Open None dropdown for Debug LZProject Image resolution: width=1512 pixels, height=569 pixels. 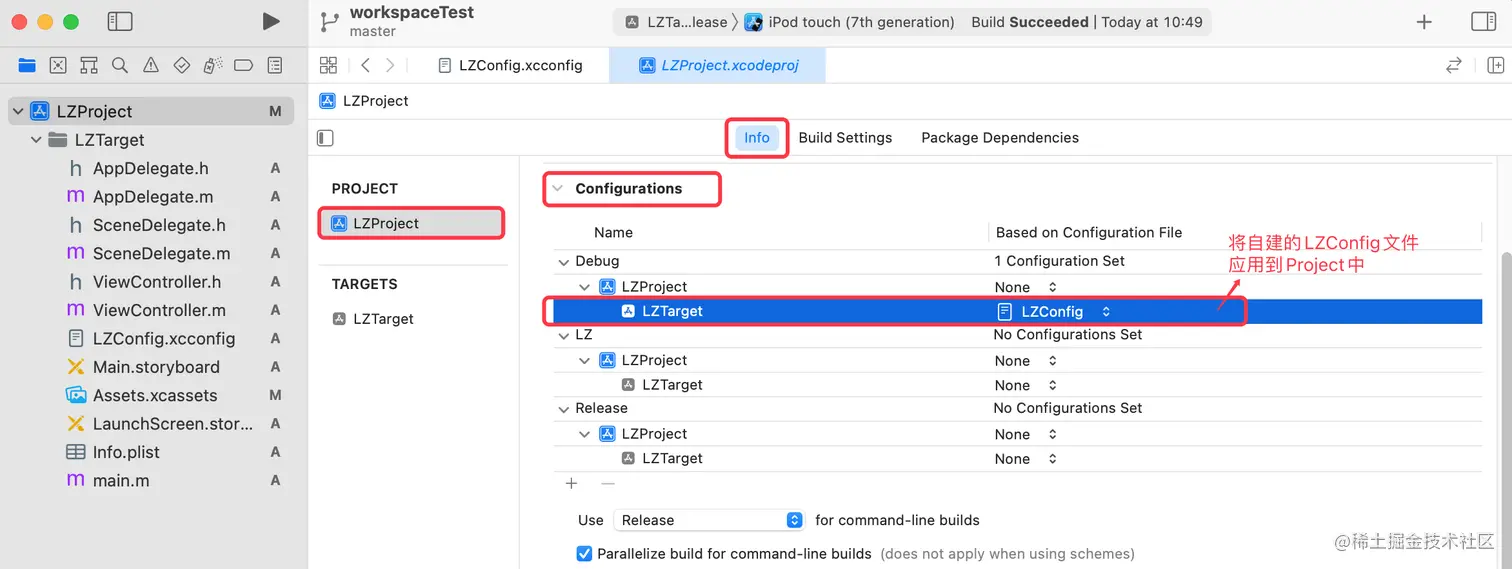click(x=1026, y=287)
